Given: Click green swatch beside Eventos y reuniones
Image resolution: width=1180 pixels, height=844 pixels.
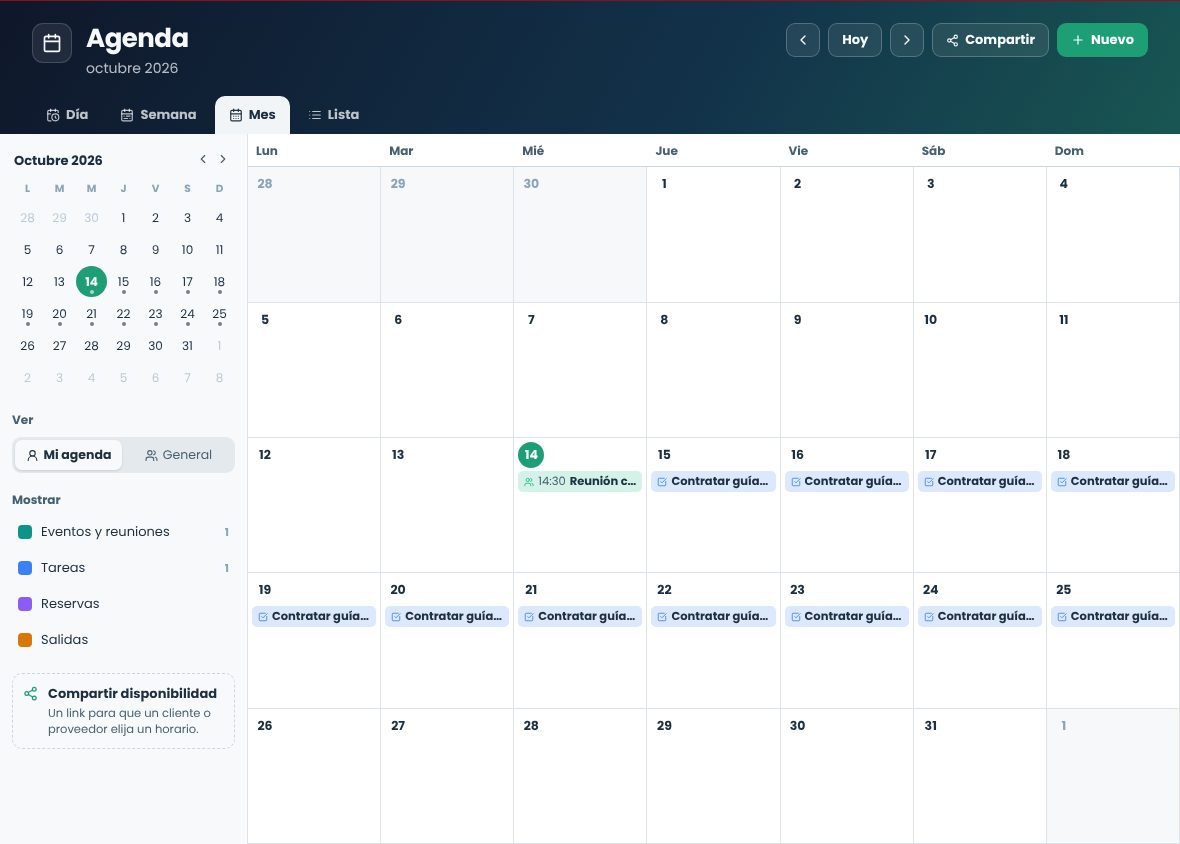Looking at the screenshot, I should tap(25, 532).
